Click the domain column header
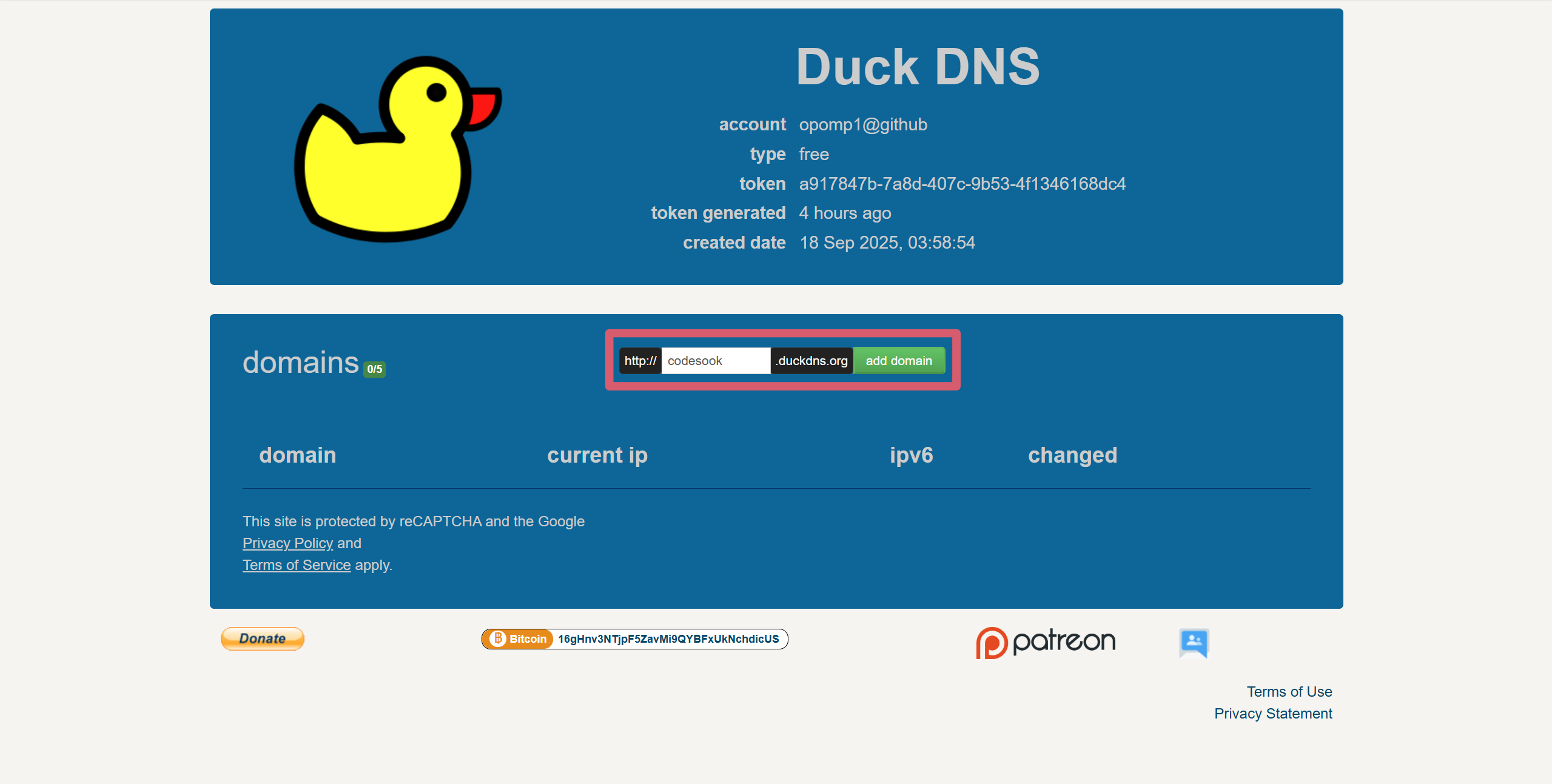This screenshot has width=1552, height=784. 297,455
